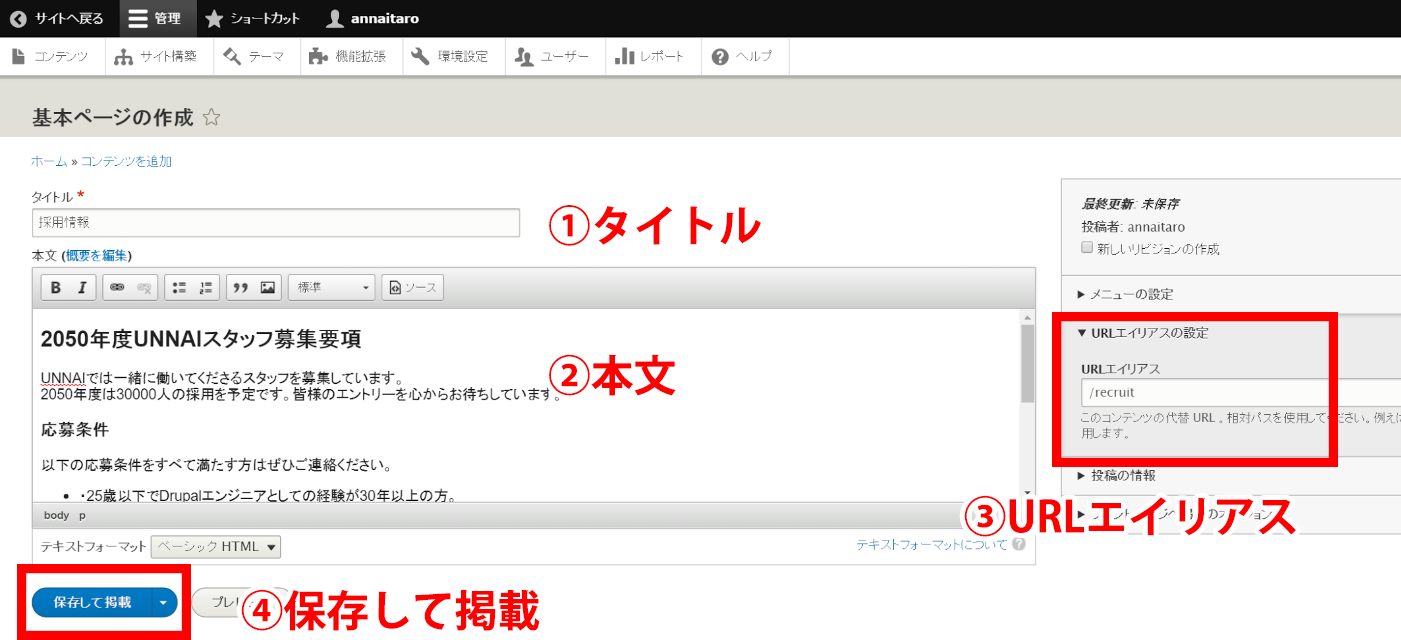This screenshot has height=640, width=1401.
Task: Click the コンテンツを追加 breadcrumb link
Action: tap(126, 161)
